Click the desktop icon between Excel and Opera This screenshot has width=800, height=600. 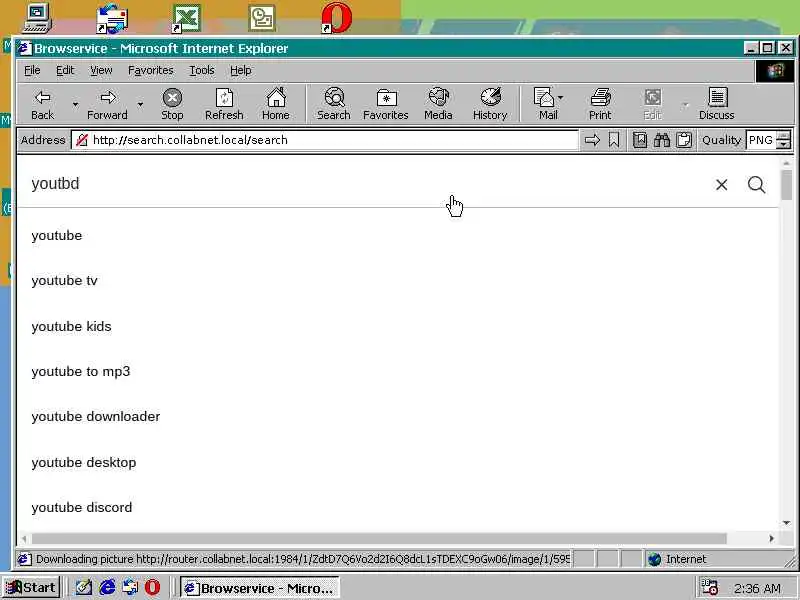(x=262, y=18)
